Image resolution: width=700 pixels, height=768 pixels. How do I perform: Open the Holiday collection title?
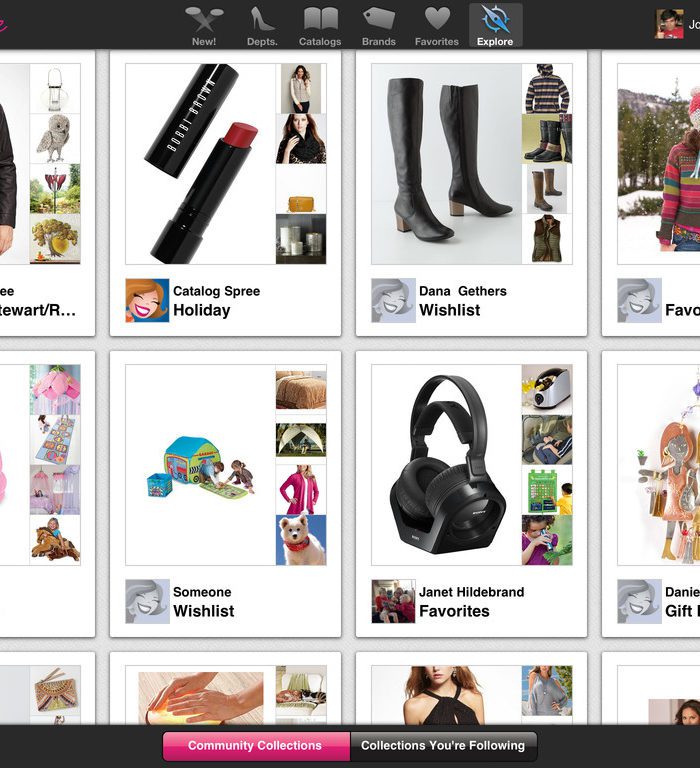tap(202, 310)
